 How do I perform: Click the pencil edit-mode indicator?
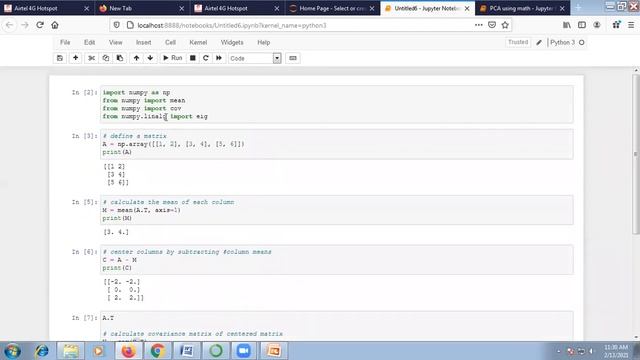coord(539,42)
